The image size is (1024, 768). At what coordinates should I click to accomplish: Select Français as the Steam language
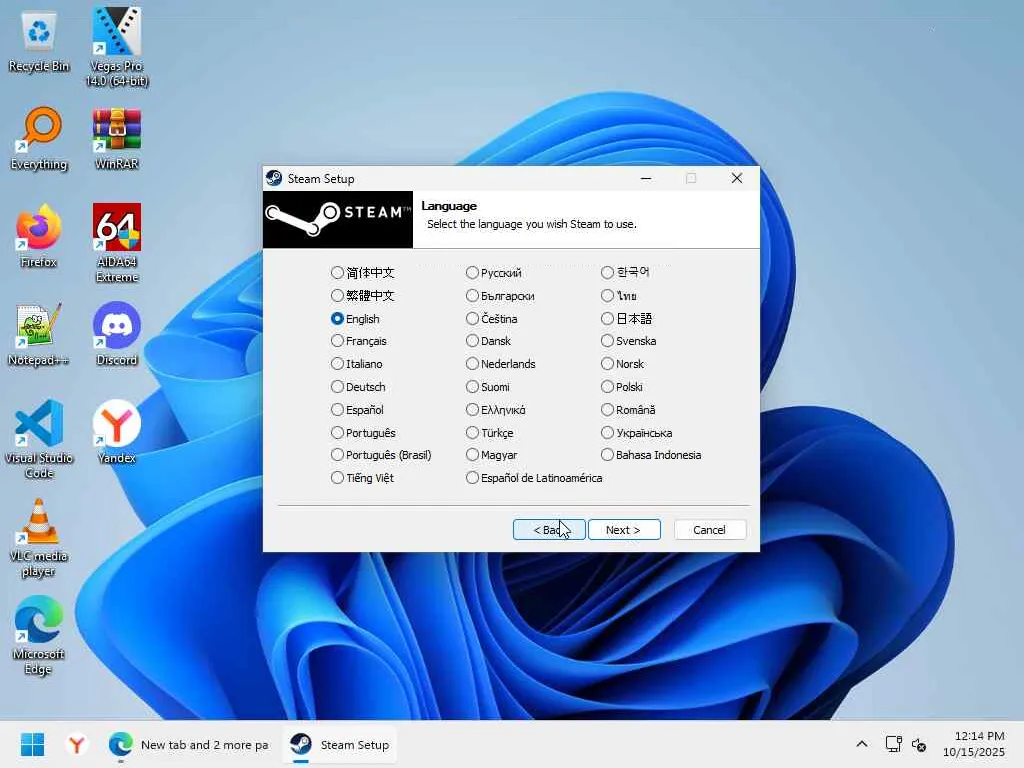[x=359, y=341]
